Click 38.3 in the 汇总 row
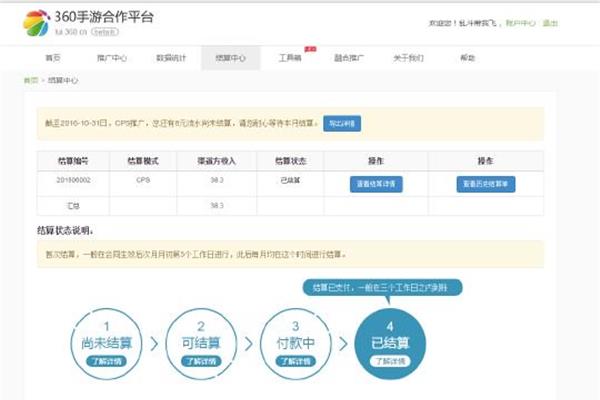The image size is (600, 400). coord(217,206)
